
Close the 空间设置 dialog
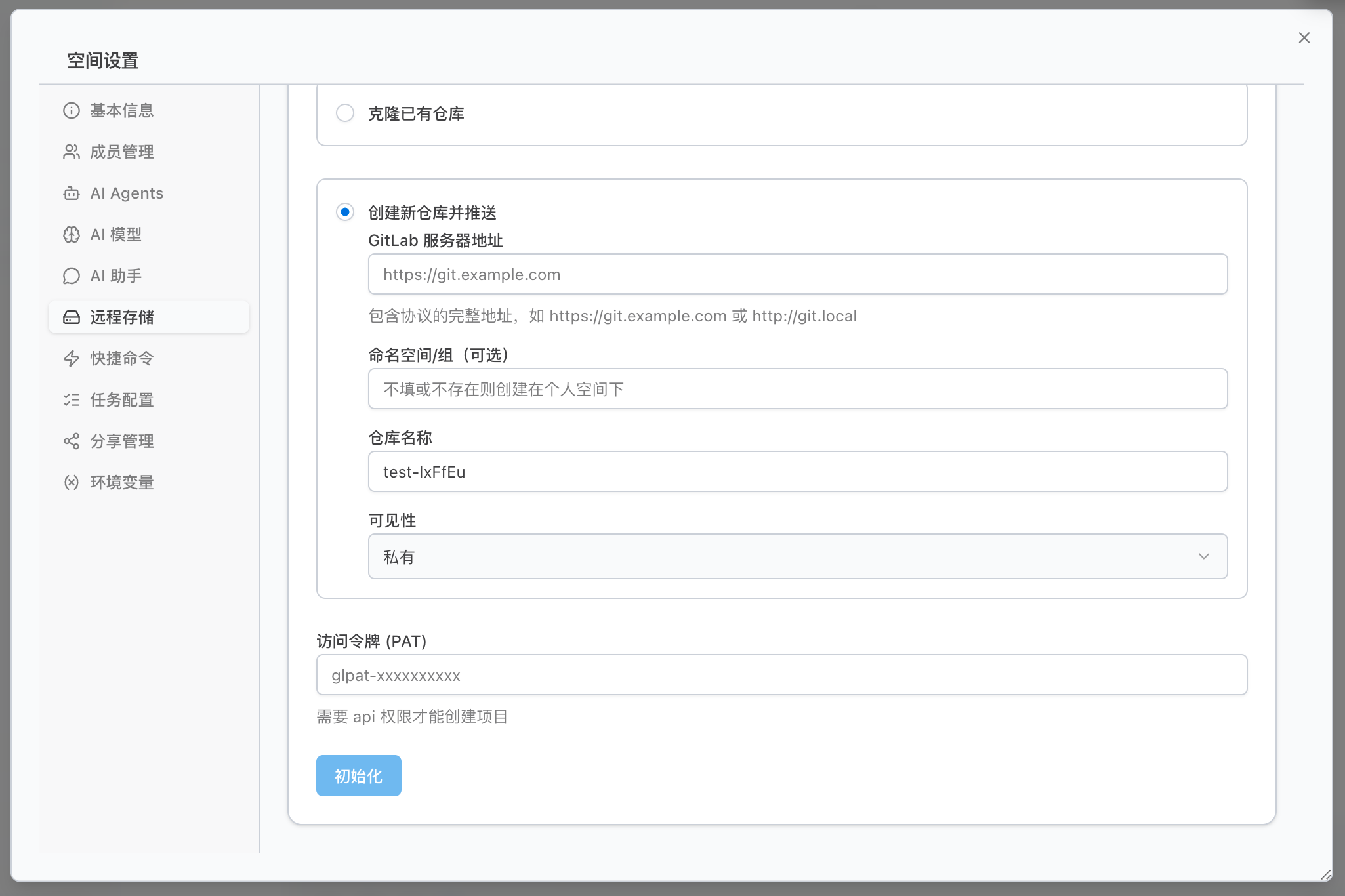[x=1304, y=38]
